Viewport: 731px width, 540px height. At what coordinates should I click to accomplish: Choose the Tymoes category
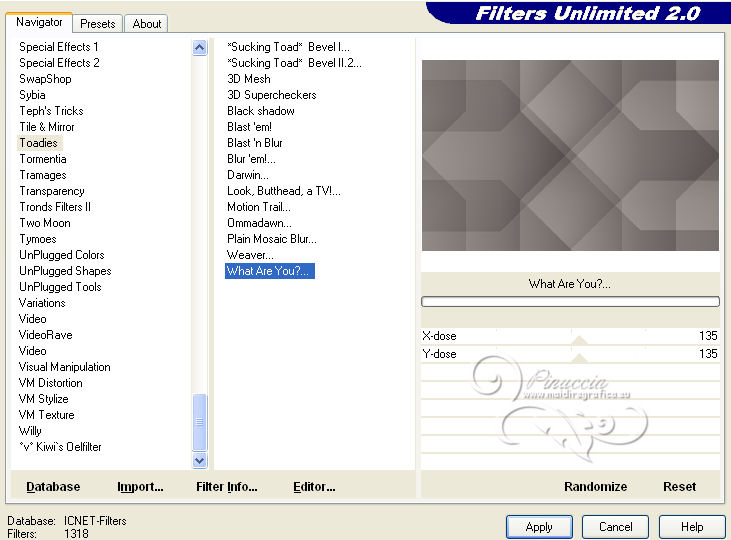38,239
